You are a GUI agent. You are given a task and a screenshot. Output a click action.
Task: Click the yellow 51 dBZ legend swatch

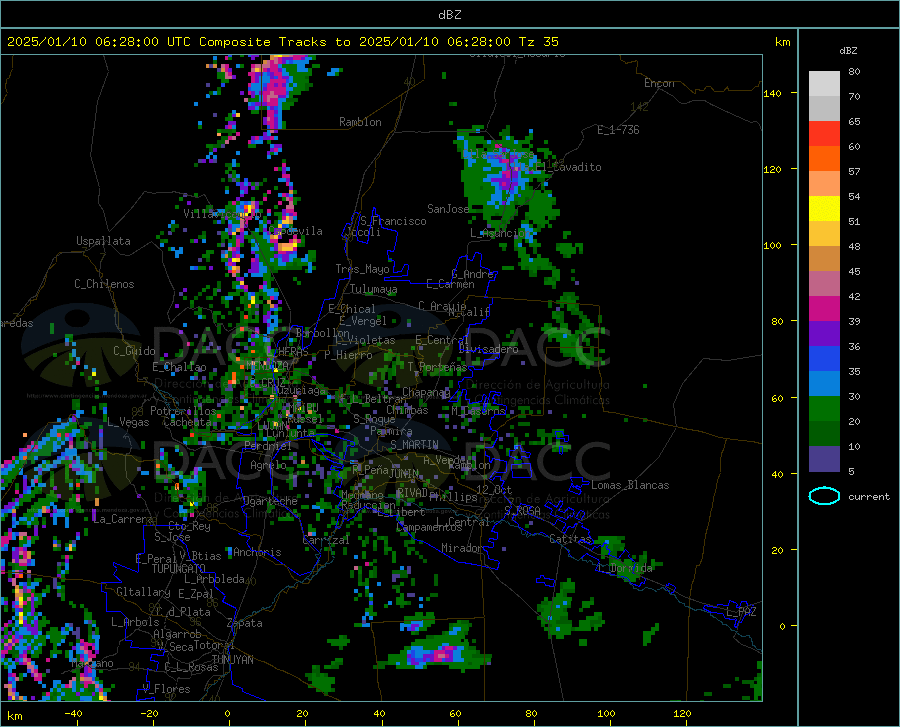coord(824,208)
